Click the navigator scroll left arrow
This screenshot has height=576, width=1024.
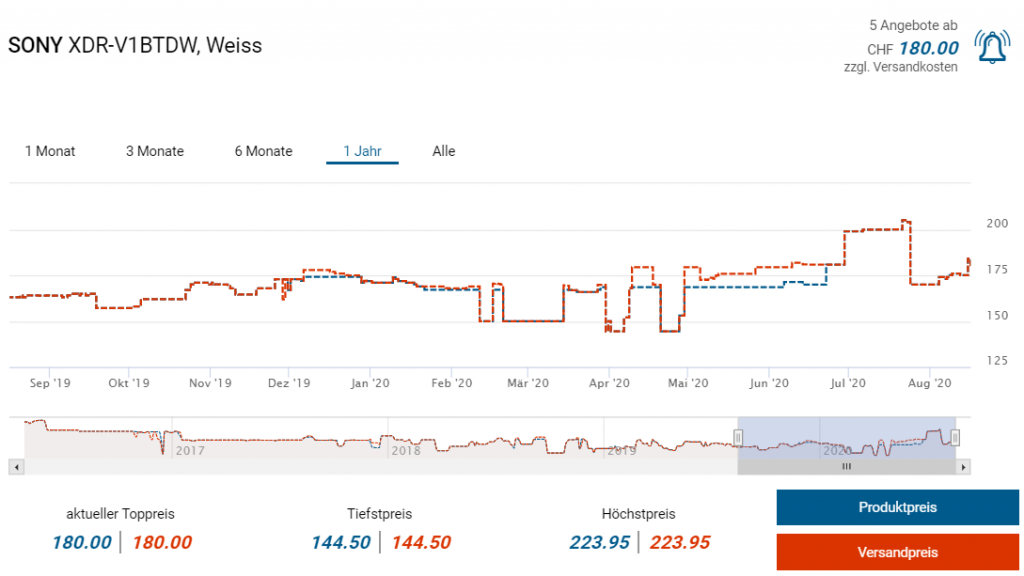click(x=15, y=467)
